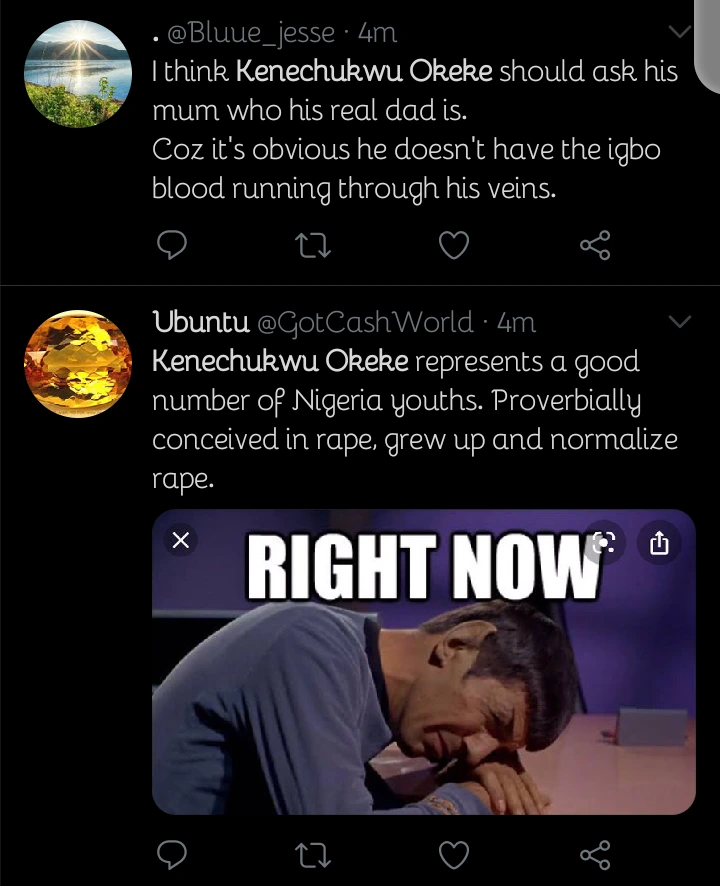Reply to Ubuntu's tweet
Image resolution: width=720 pixels, height=886 pixels.
[x=174, y=854]
